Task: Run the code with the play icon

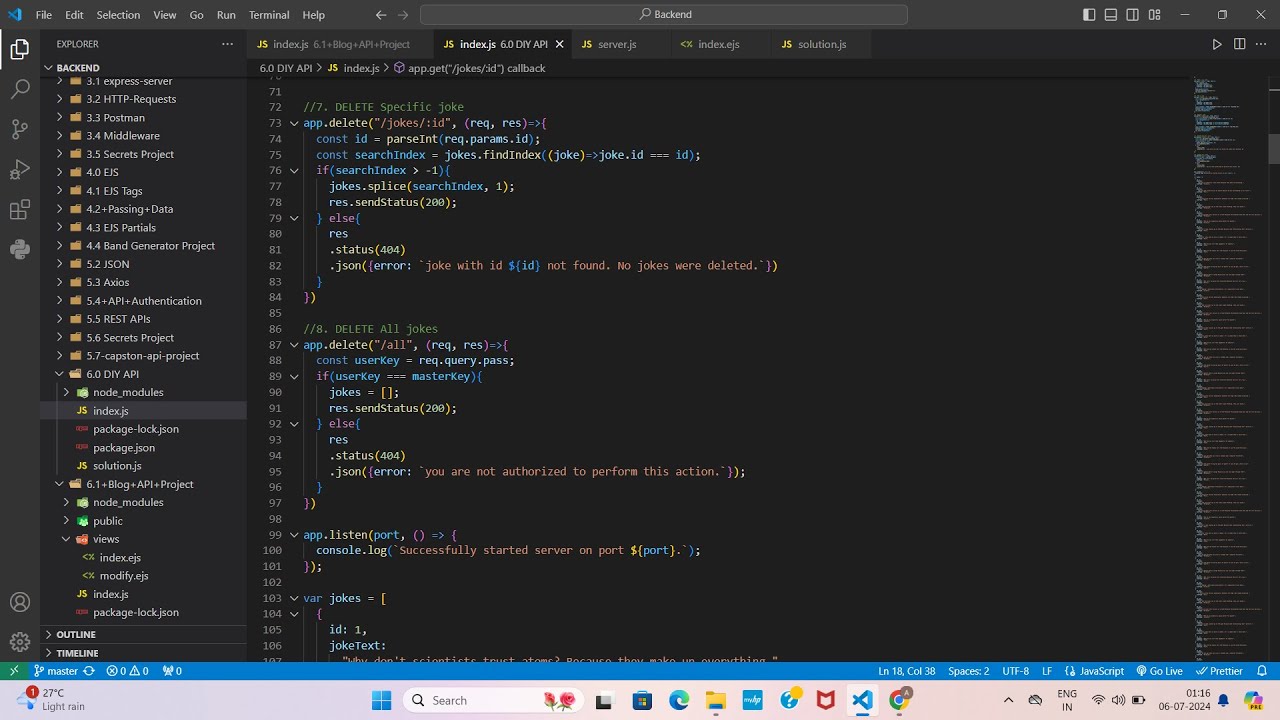Action: [1217, 44]
